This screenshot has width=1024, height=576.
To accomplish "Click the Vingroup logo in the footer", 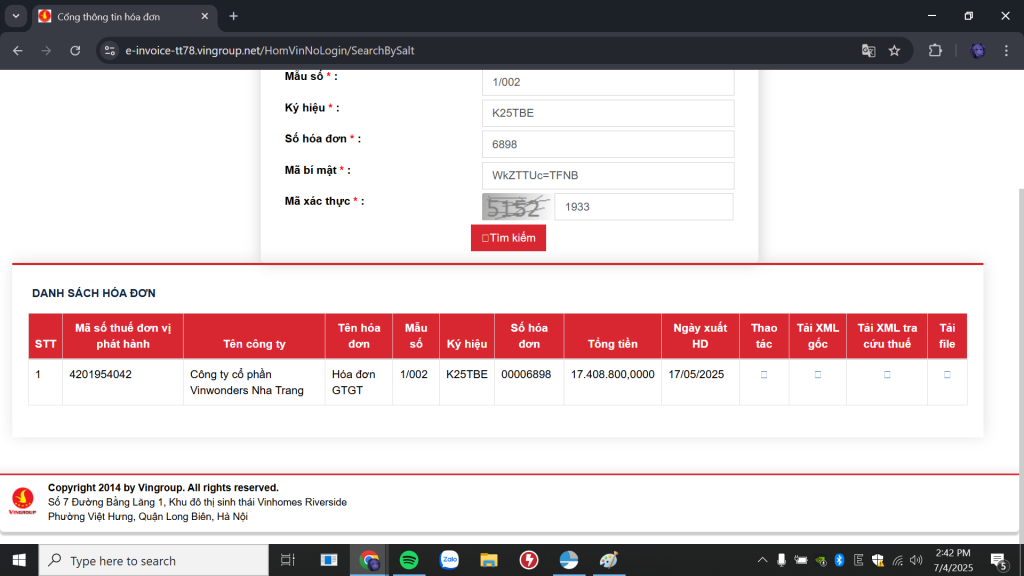I will [22, 502].
